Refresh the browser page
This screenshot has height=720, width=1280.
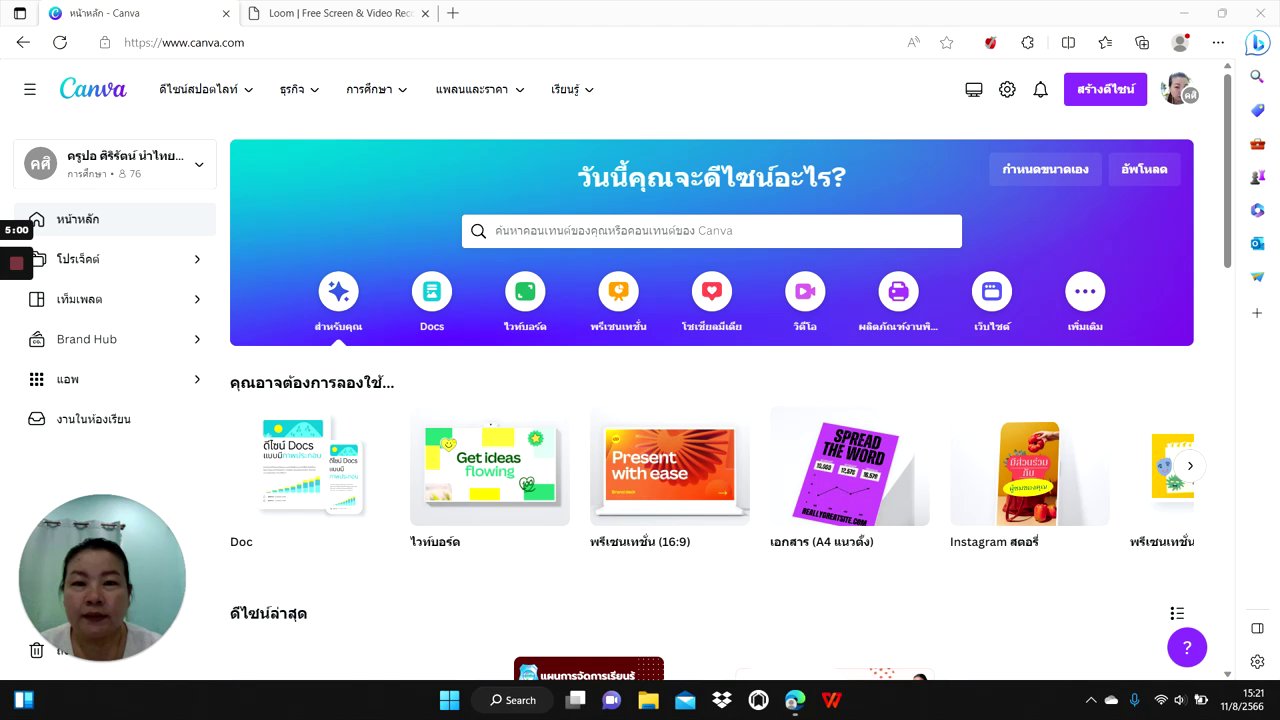pos(60,43)
